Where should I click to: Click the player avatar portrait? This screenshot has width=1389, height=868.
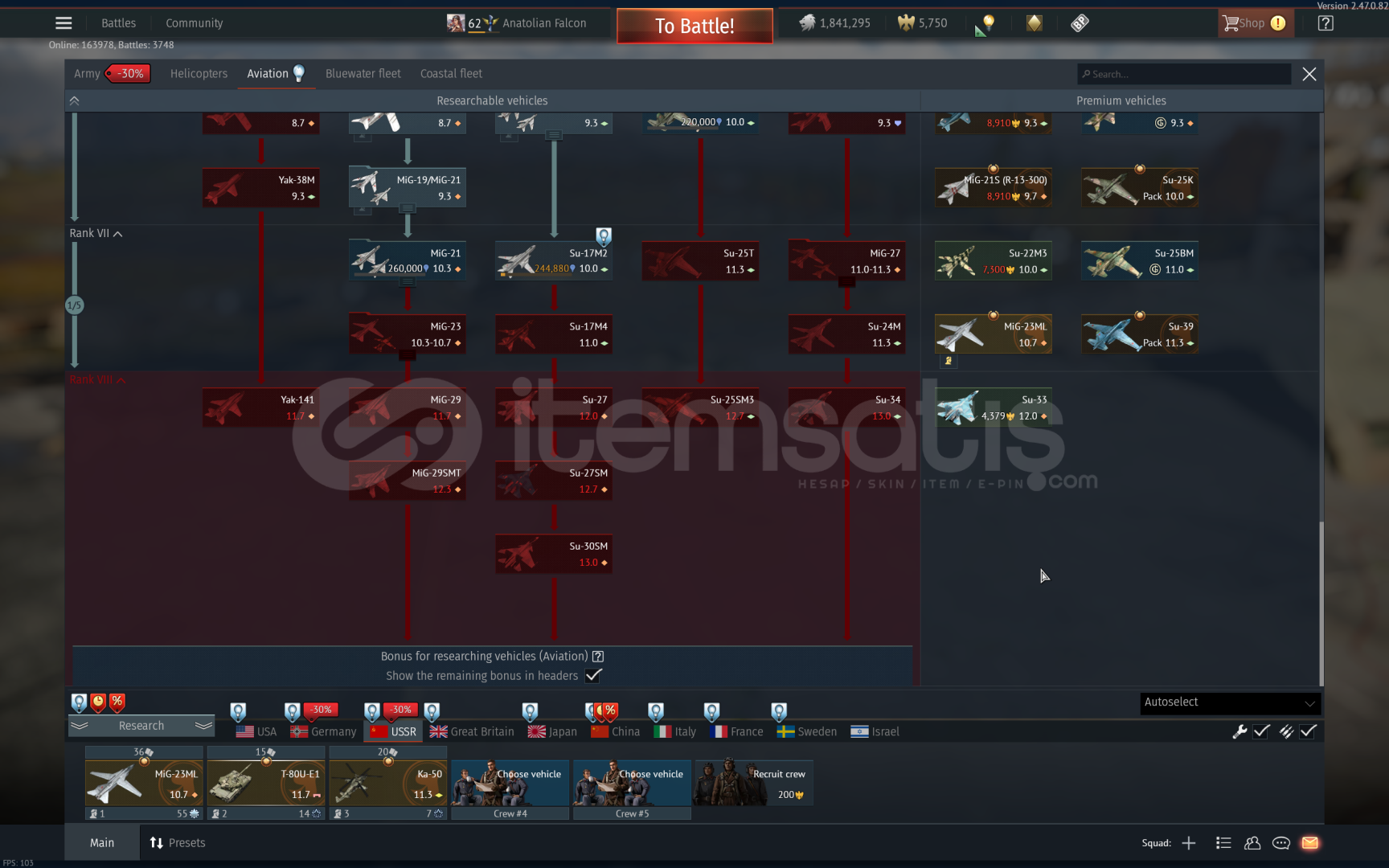point(456,23)
